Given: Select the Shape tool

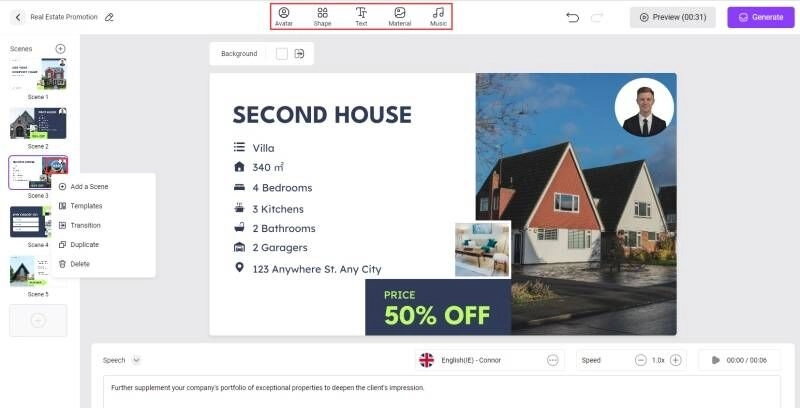Looking at the screenshot, I should click(x=322, y=16).
